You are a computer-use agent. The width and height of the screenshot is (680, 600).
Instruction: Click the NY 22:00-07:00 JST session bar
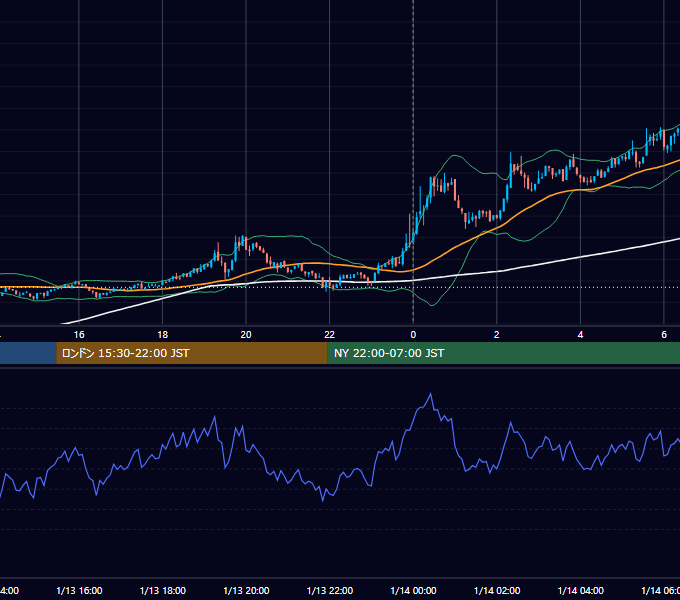pyautogui.click(x=503, y=353)
